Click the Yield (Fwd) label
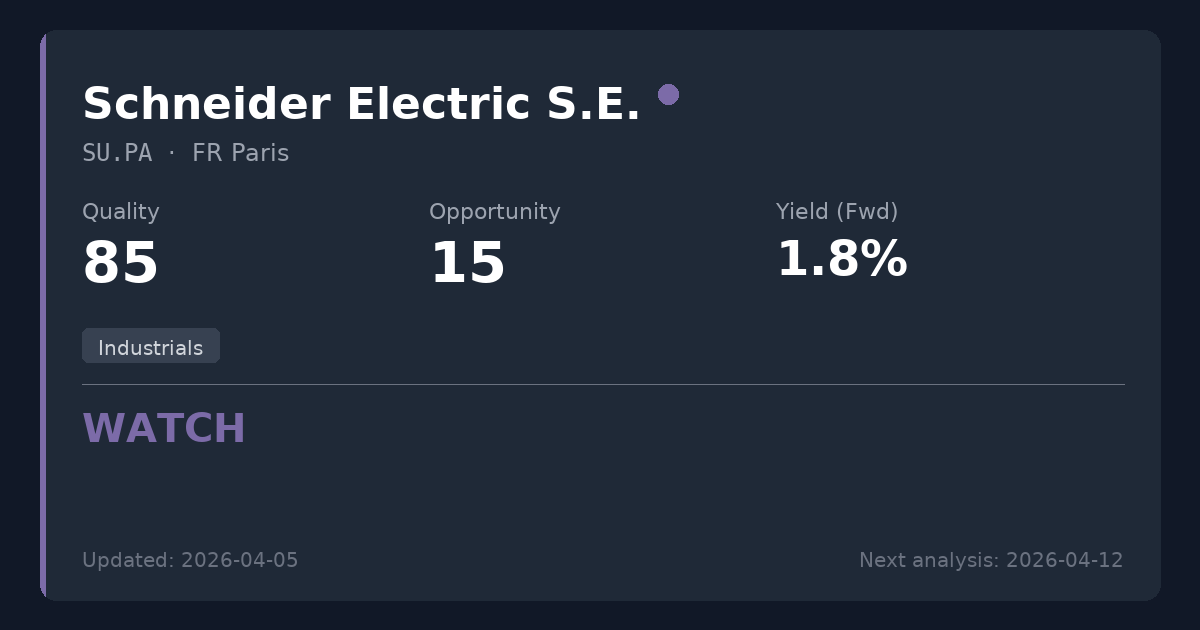The image size is (1200, 630). 837,212
